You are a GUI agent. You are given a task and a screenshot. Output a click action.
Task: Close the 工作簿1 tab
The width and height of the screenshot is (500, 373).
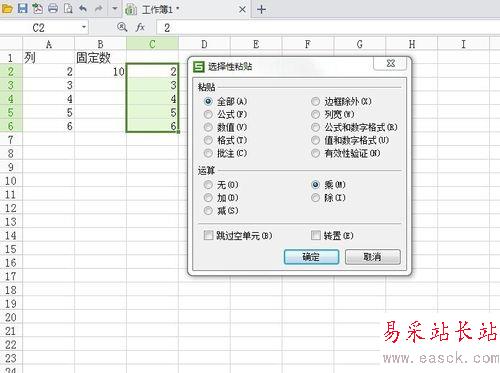click(242, 9)
